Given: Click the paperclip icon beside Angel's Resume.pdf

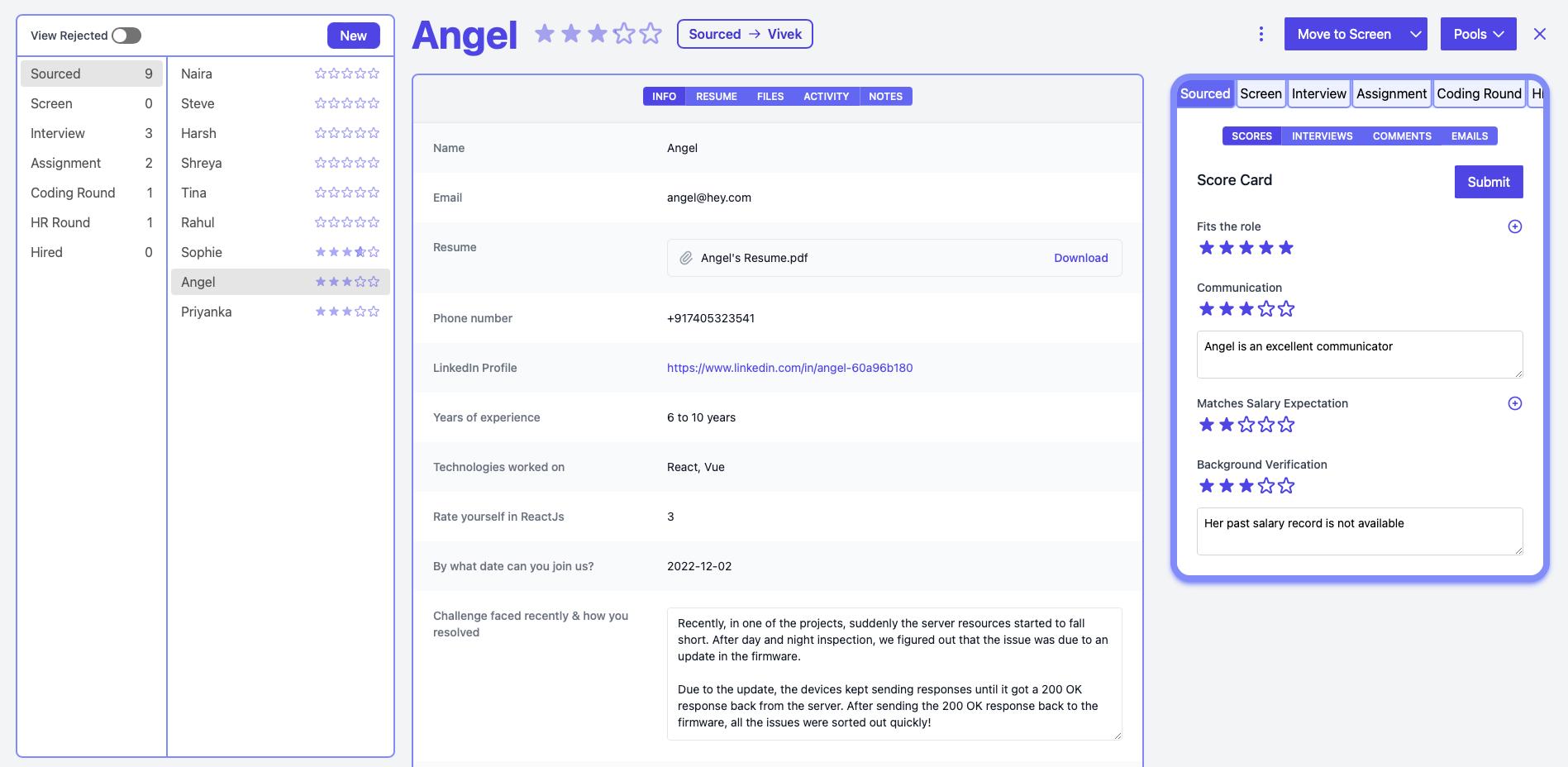Looking at the screenshot, I should (x=686, y=258).
